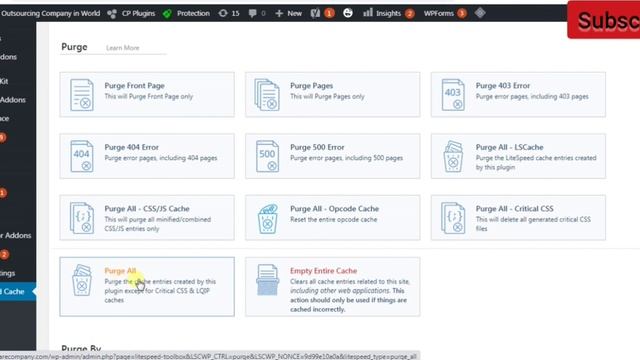Open the Learn More link beside Purge
The image size is (640, 360).
(122, 48)
